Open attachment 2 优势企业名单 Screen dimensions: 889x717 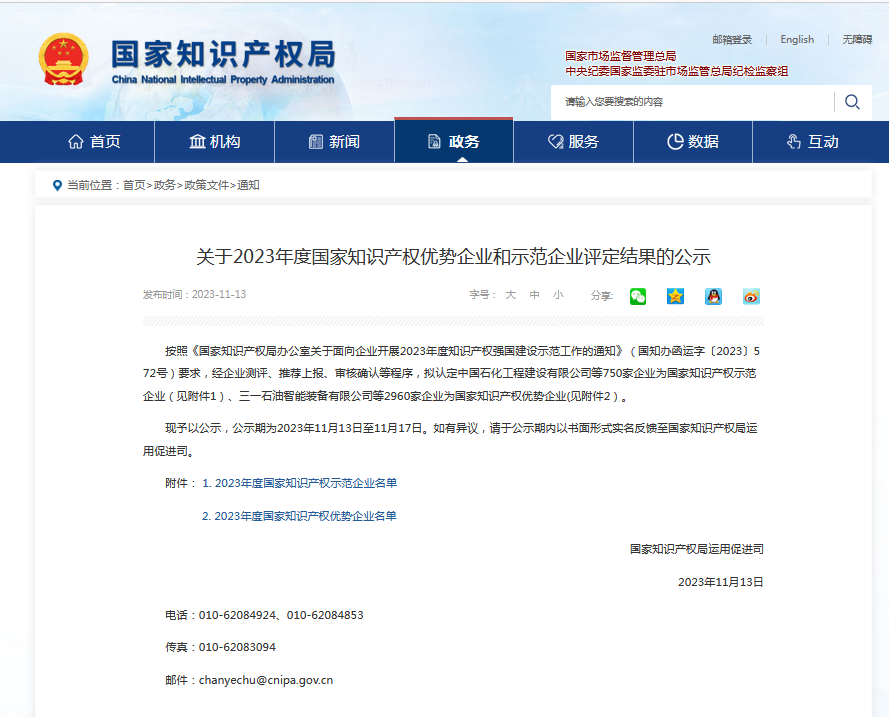299,516
